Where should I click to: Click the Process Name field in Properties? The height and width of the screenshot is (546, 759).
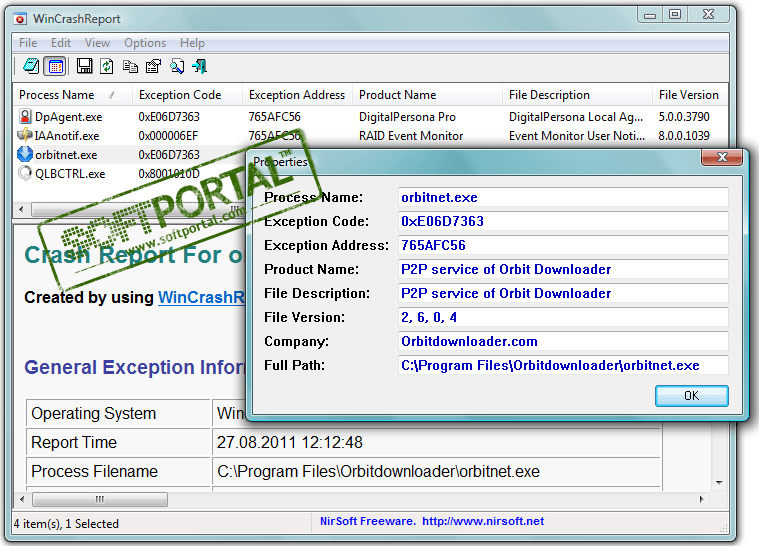[x=563, y=197]
